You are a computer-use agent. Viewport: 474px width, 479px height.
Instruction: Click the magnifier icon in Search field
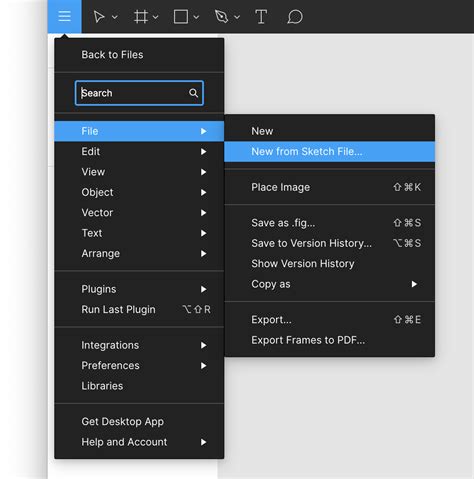coord(193,93)
